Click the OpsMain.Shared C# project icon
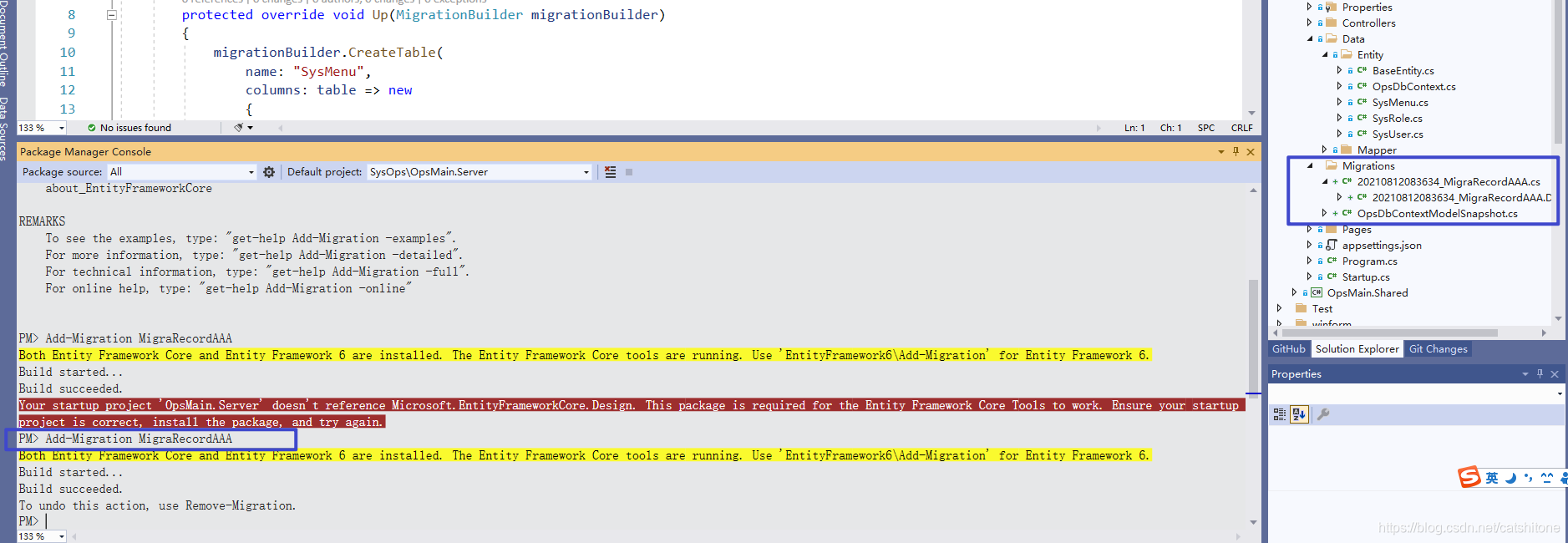 click(1317, 293)
